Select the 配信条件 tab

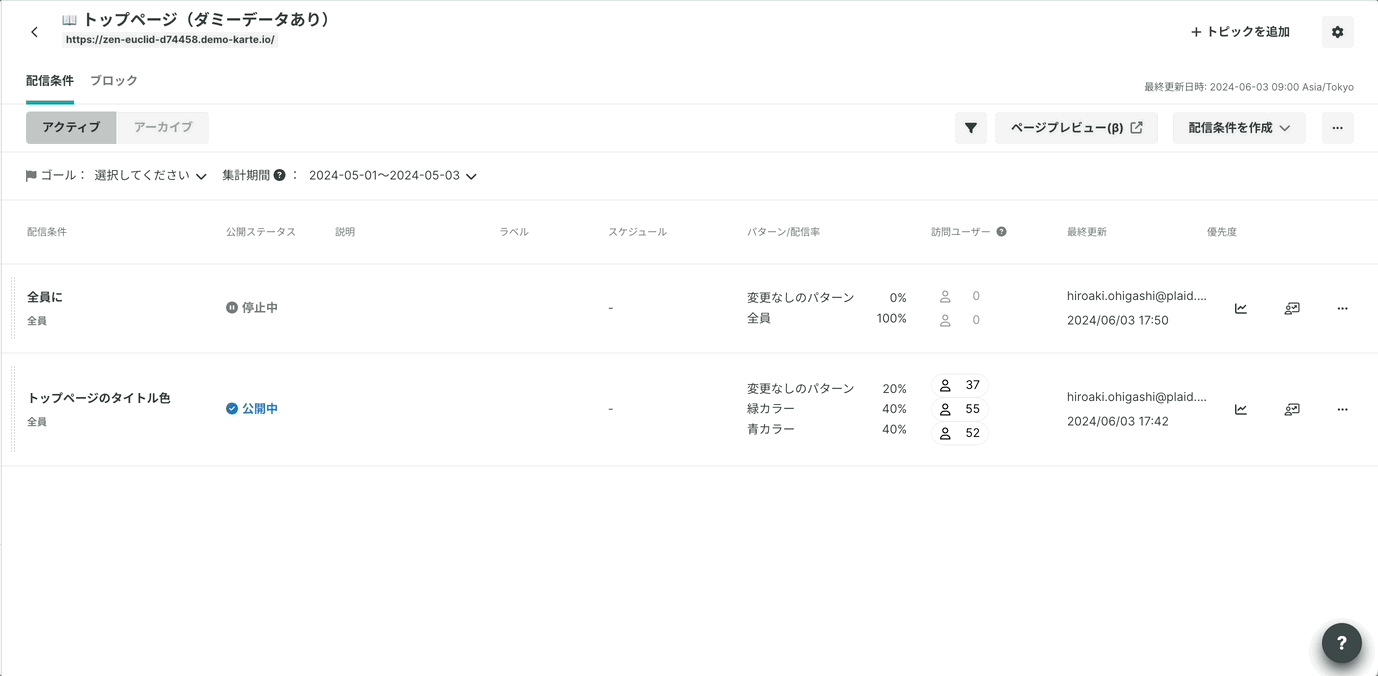(50, 81)
